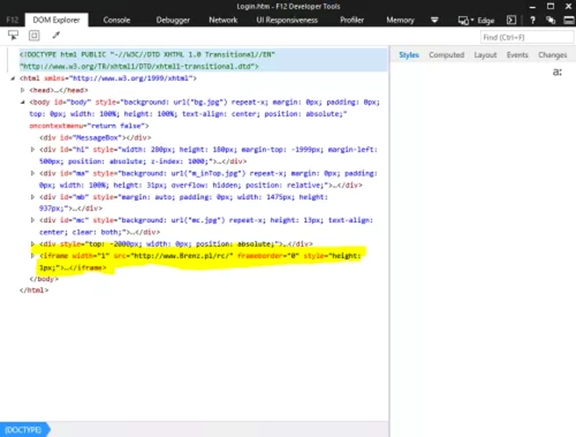Image resolution: width=576 pixels, height=437 pixels.
Task: Switch to the Console tab
Action: pos(116,20)
